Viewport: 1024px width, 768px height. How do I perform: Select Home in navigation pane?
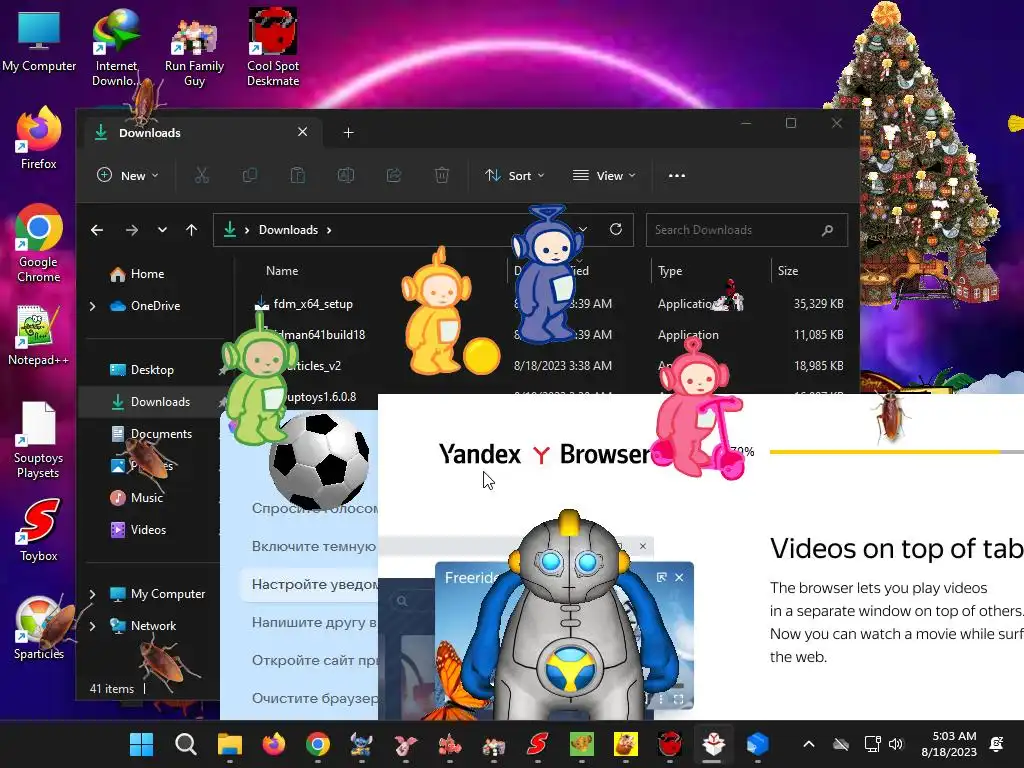click(x=137, y=274)
